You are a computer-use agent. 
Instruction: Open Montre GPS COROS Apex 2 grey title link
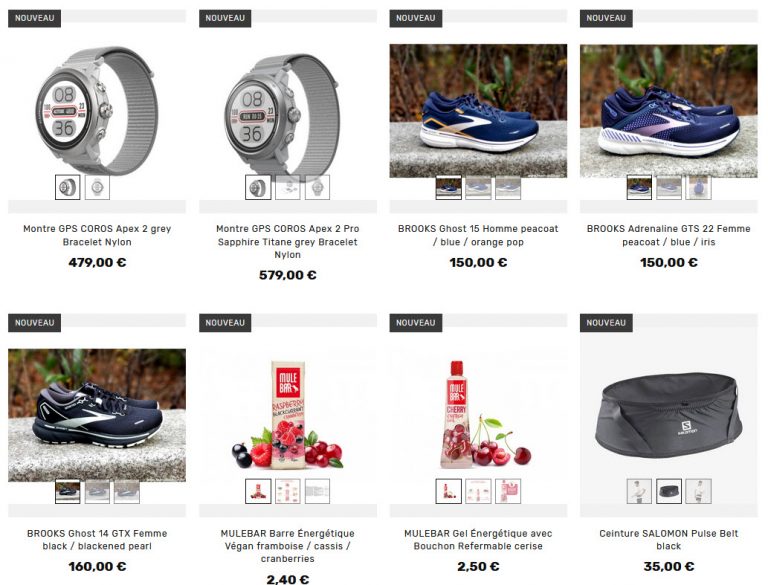(x=97, y=235)
